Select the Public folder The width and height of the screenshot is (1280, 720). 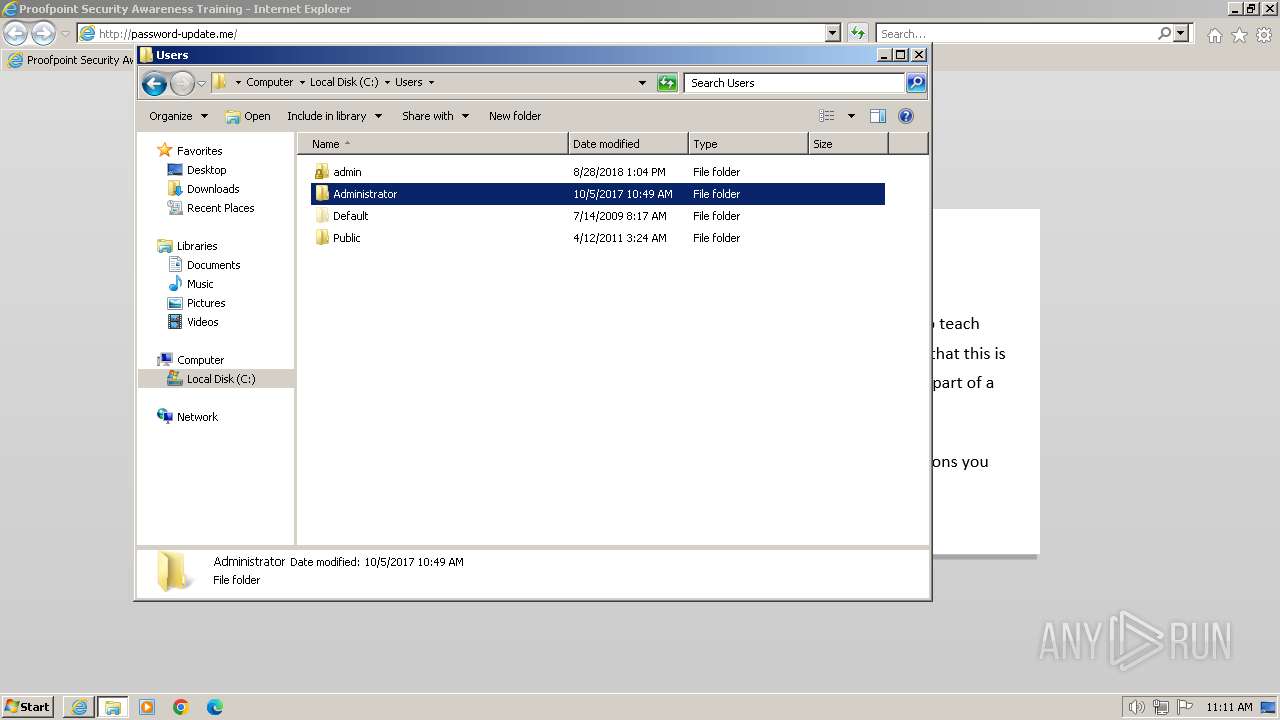coord(598,238)
